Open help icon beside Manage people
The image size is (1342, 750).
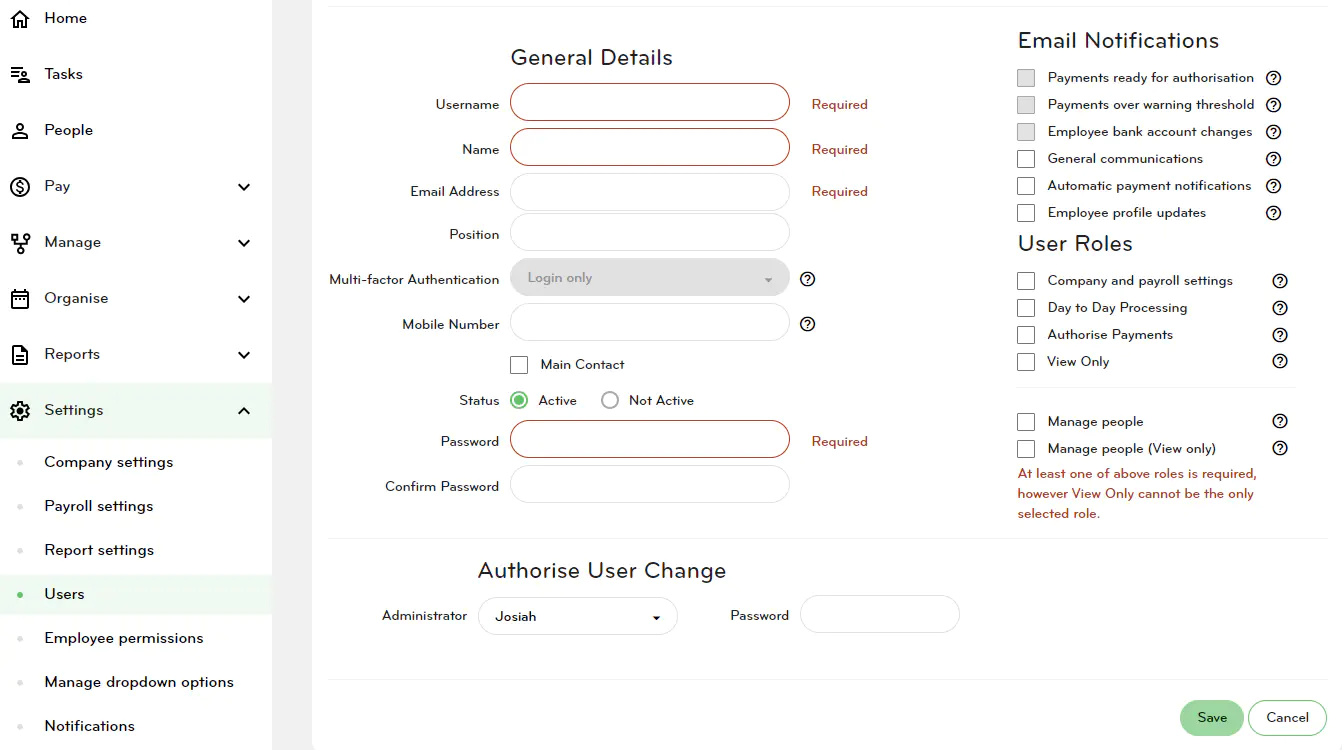[1279, 421]
